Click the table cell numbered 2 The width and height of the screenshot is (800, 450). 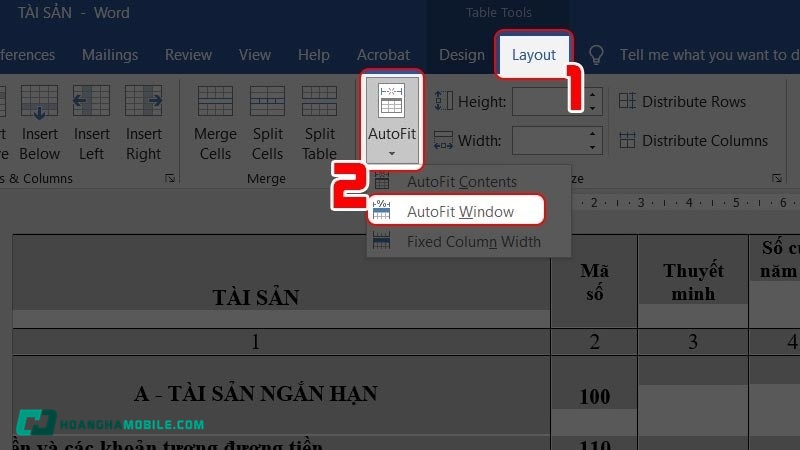point(594,341)
